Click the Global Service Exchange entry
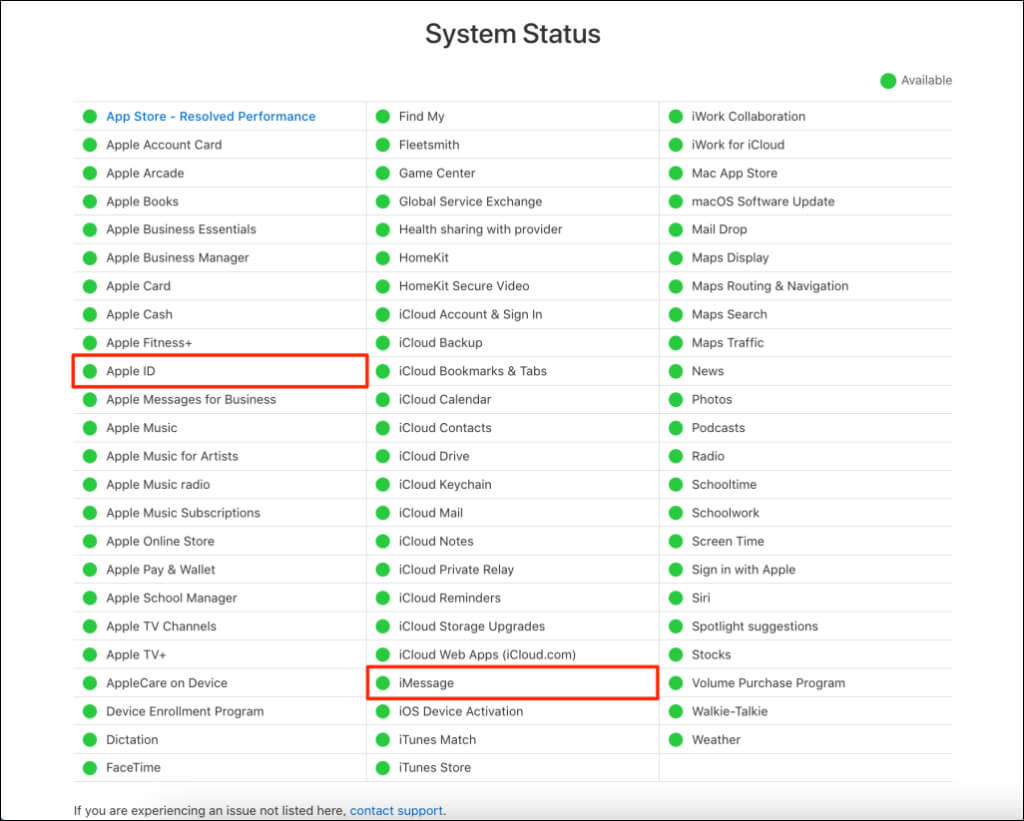1024x821 pixels. click(470, 201)
